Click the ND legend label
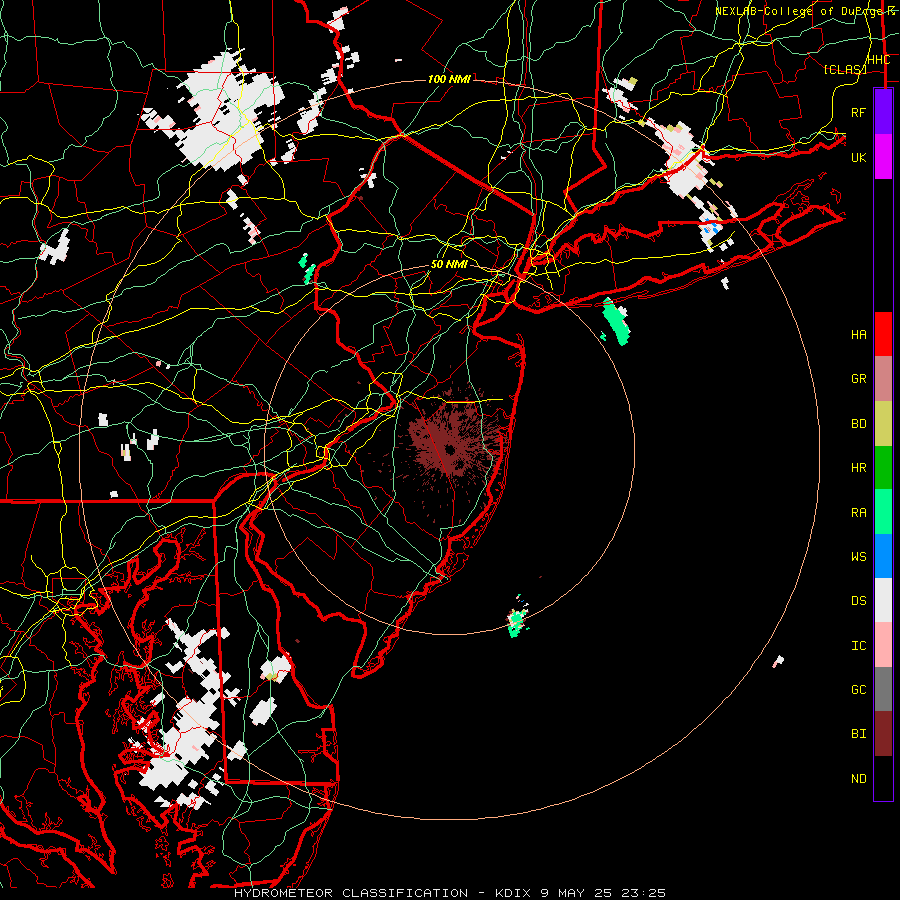 coord(859,779)
